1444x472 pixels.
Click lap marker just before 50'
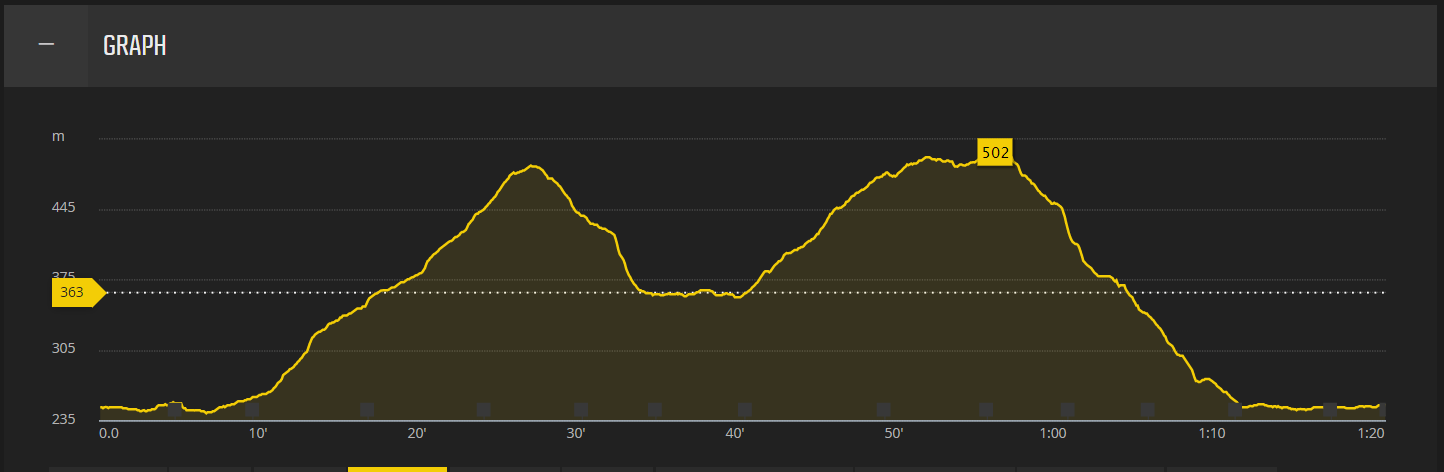tap(884, 409)
